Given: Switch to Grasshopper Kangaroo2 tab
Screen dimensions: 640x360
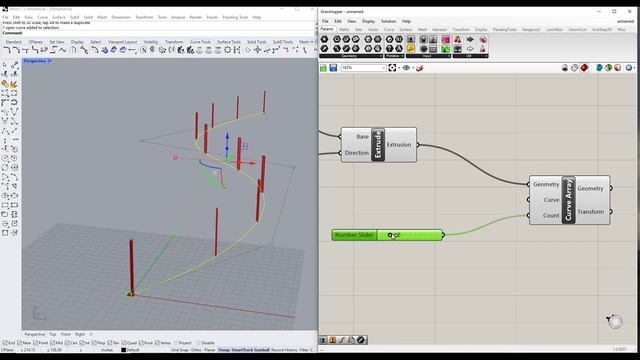Looking at the screenshot, I should pyautogui.click(x=531, y=30).
